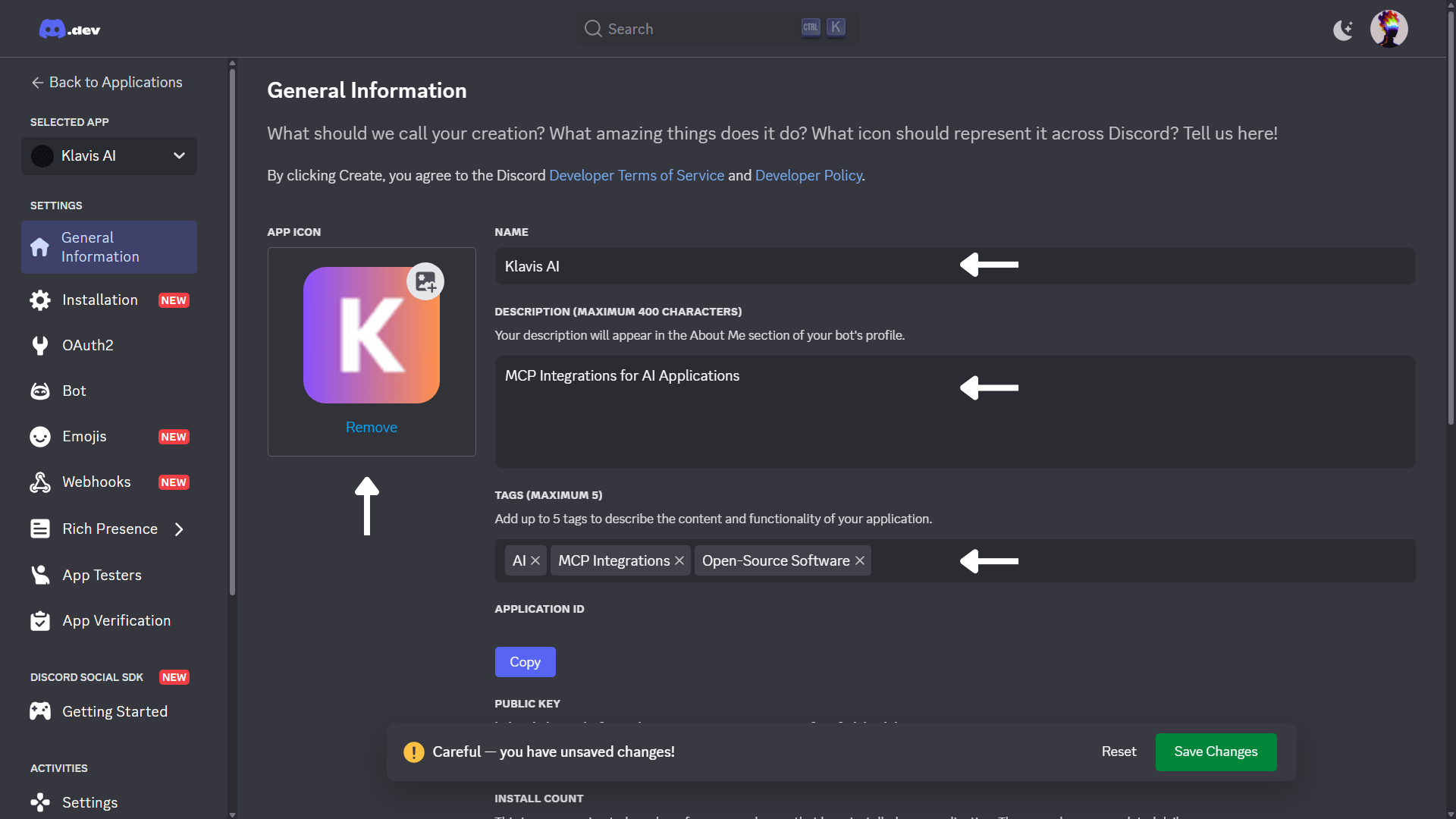Go to the Webhooks settings page
Viewport: 1456px width, 819px height.
click(x=96, y=482)
